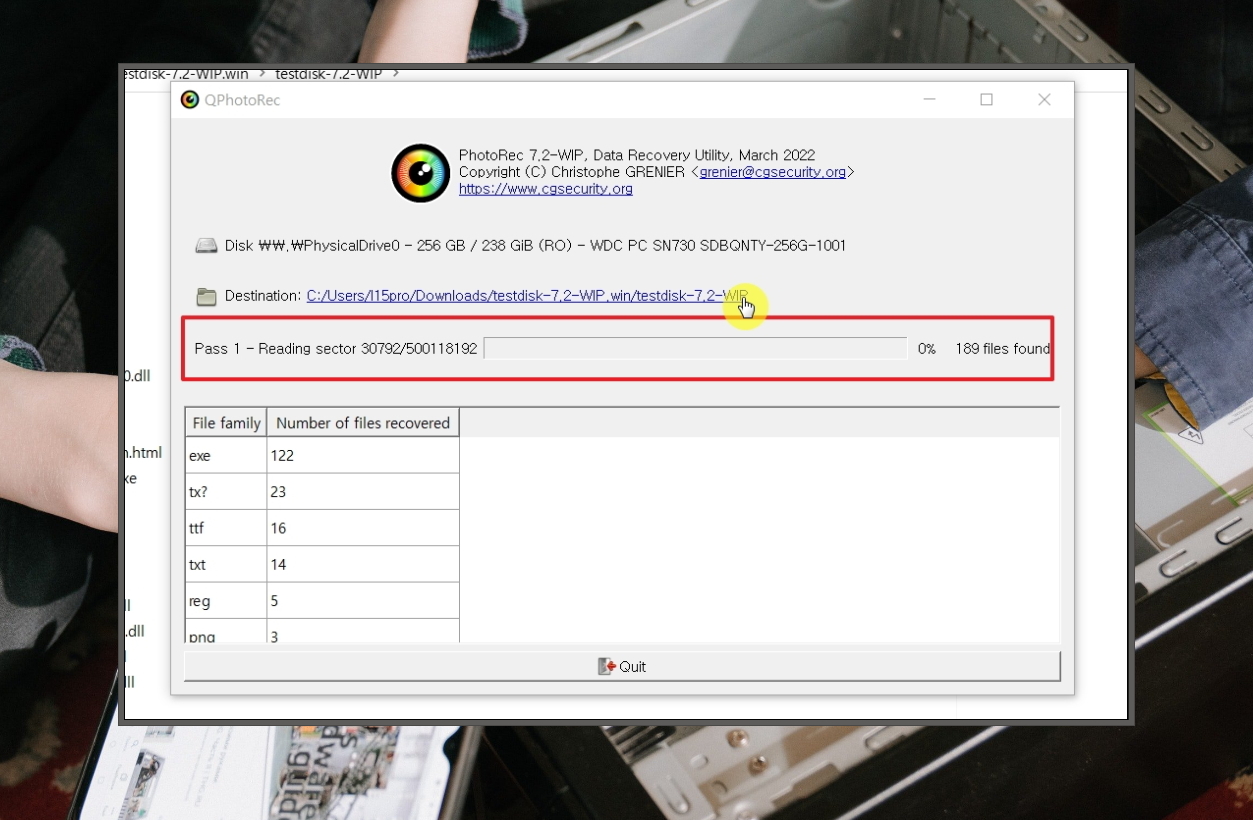This screenshot has height=820, width=1253.
Task: Click testdisk-7.2-WIP breadcrumb in Explorer window
Action: 328,74
